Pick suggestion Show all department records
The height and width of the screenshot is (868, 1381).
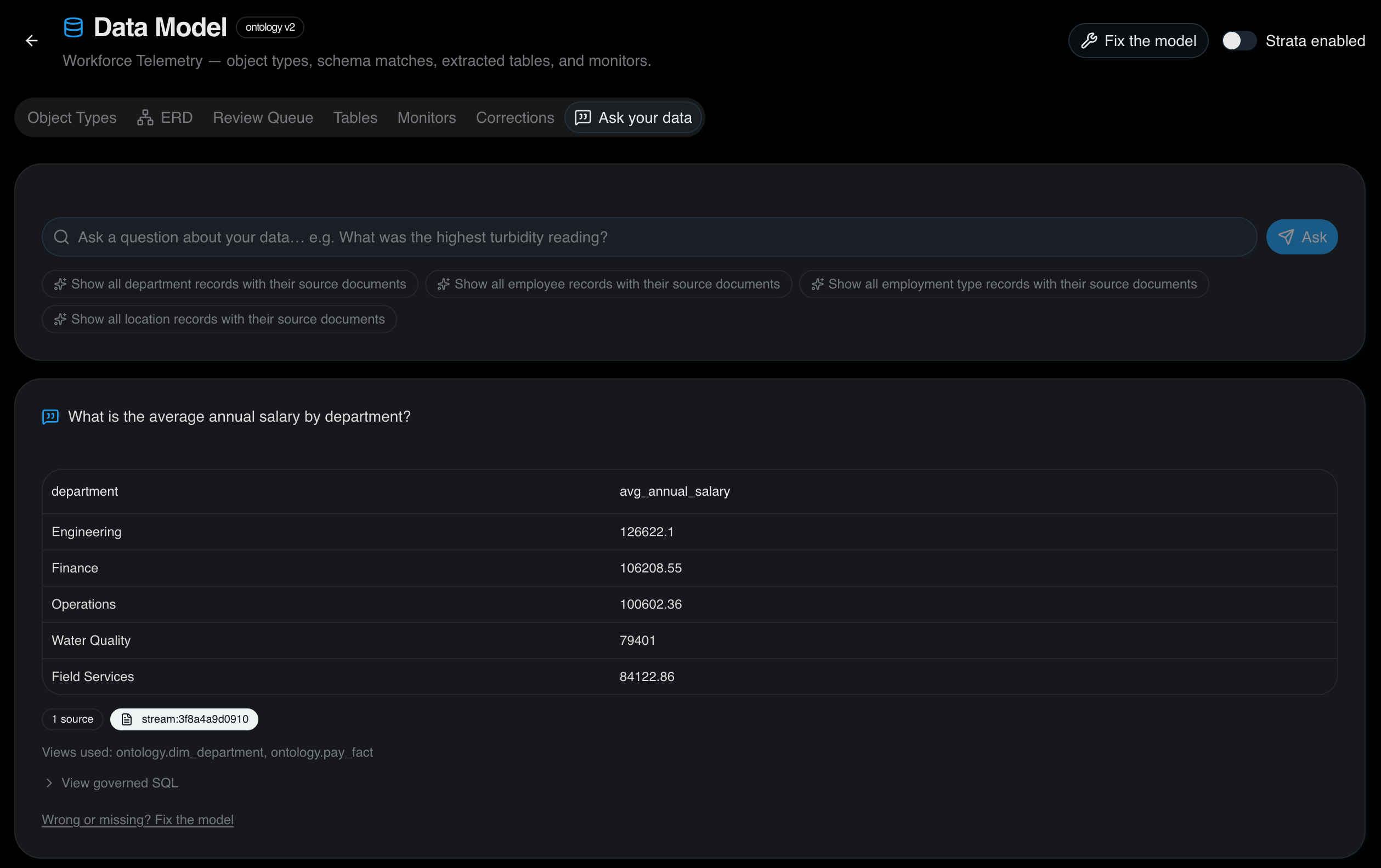pos(229,284)
